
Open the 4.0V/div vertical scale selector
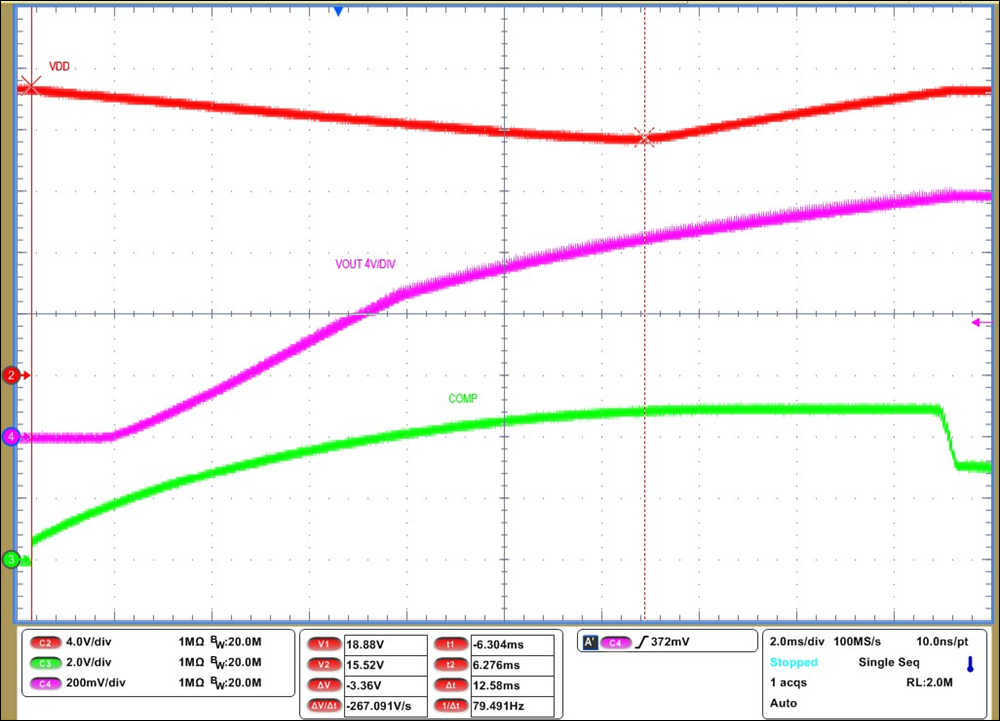90,644
